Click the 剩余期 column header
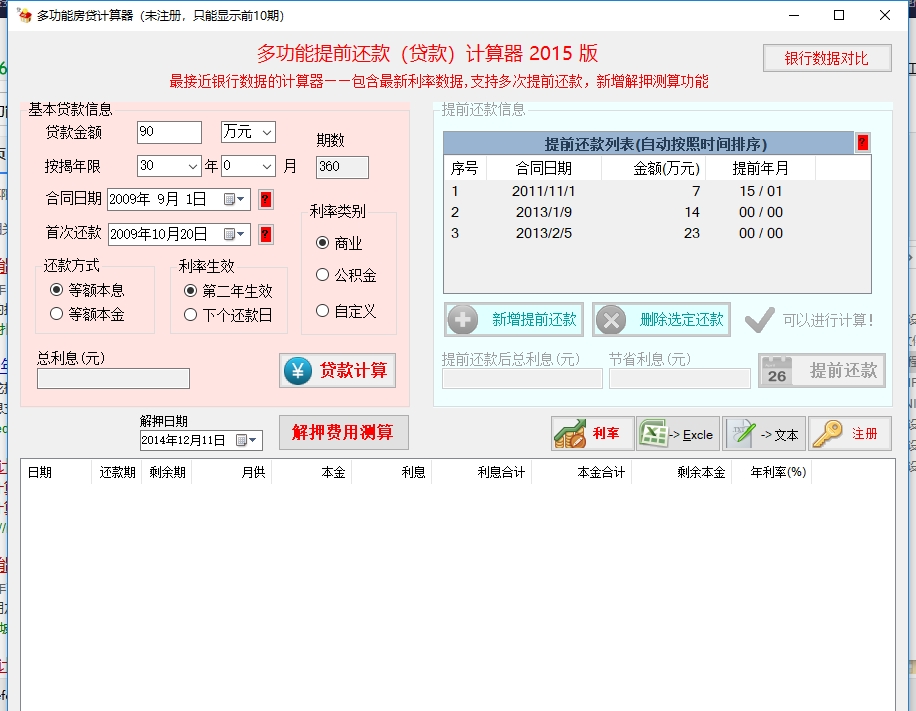916x711 pixels. [166, 472]
